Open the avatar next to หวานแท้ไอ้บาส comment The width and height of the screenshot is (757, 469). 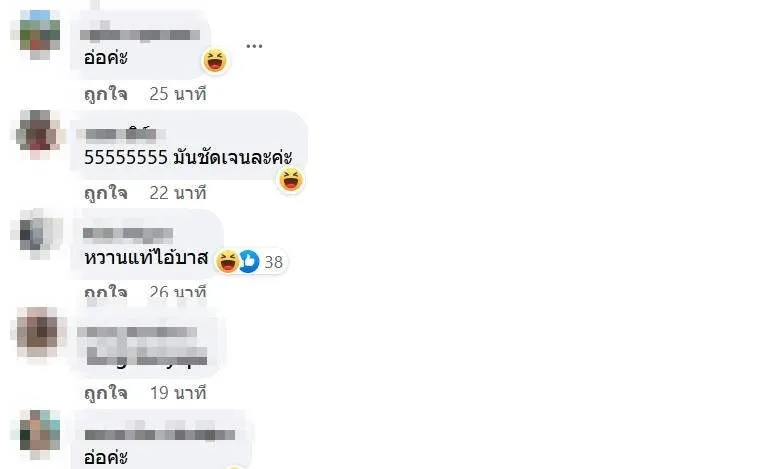click(39, 234)
